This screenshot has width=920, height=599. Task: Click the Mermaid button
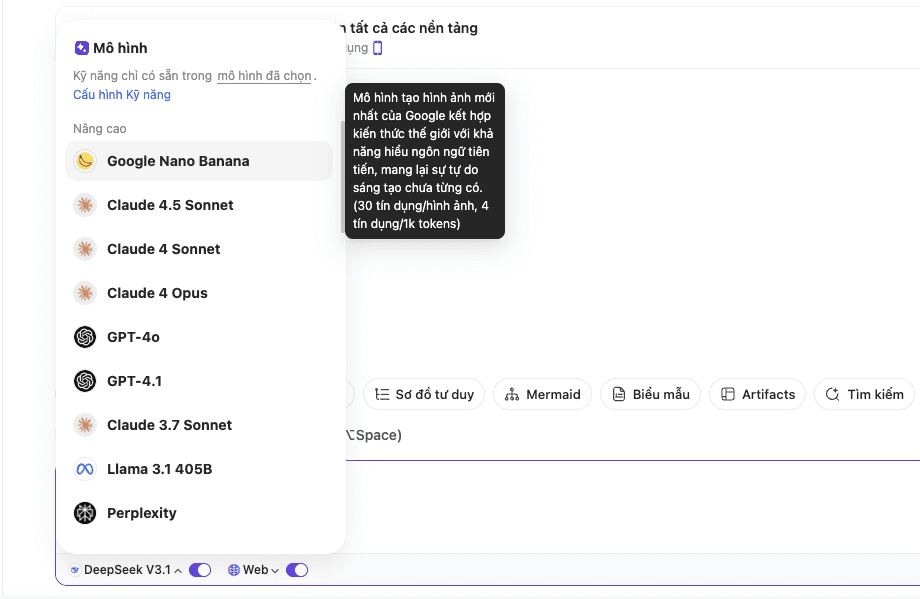[x=543, y=394]
